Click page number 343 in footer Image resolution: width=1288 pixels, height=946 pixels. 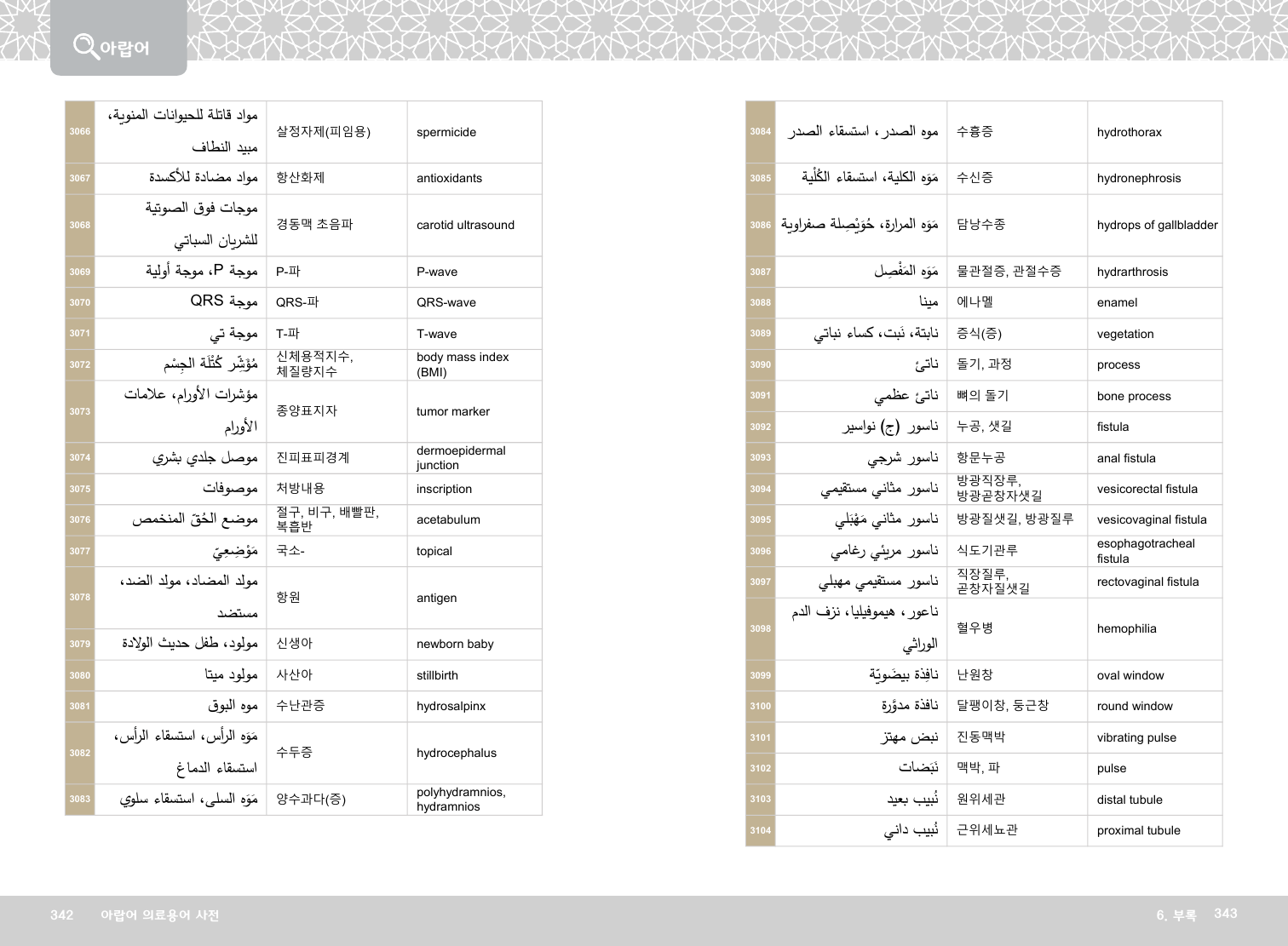[x=1225, y=914]
